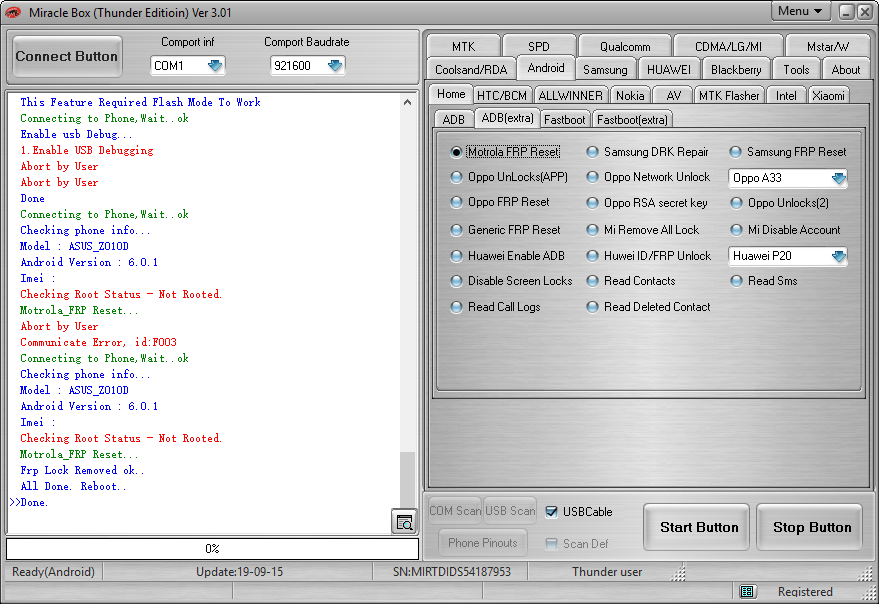
Task: Click the 0% progress bar
Action: point(212,548)
